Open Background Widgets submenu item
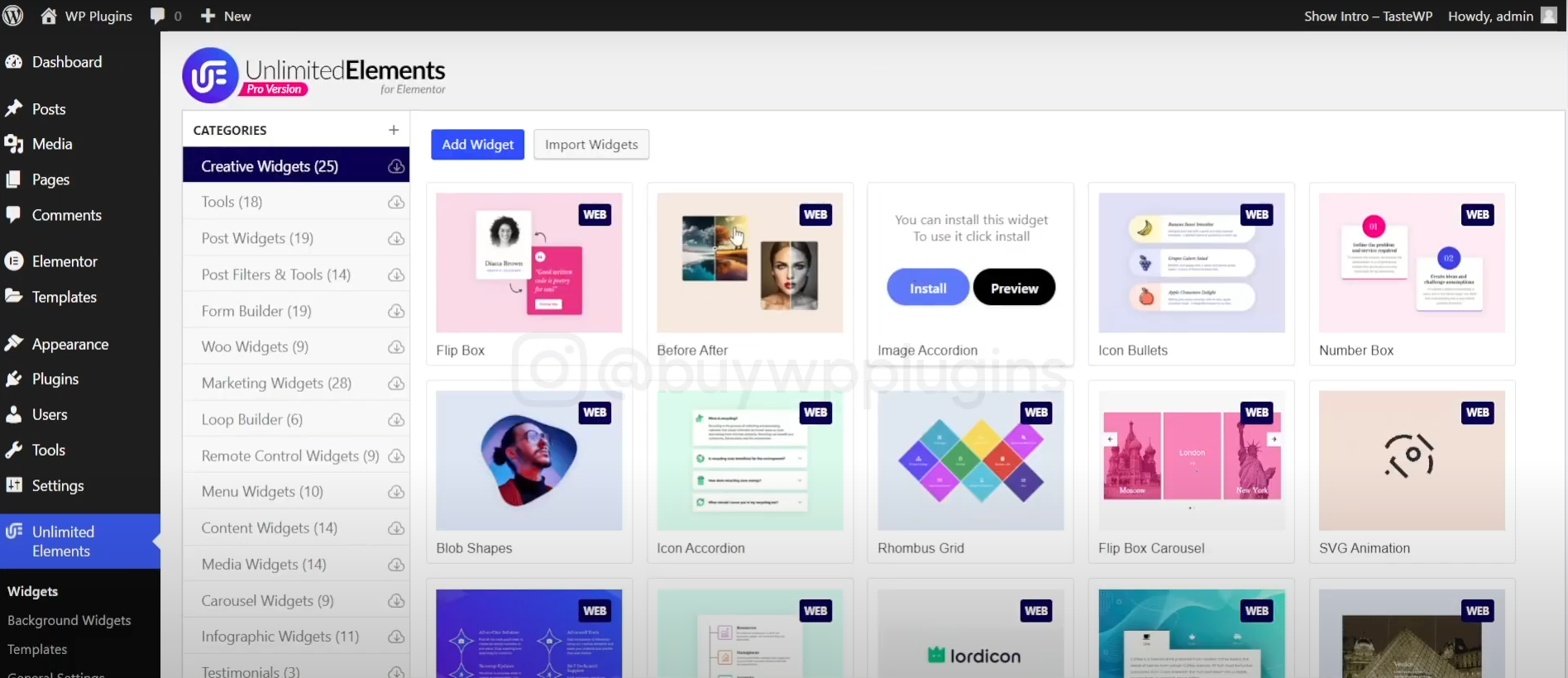 (69, 620)
